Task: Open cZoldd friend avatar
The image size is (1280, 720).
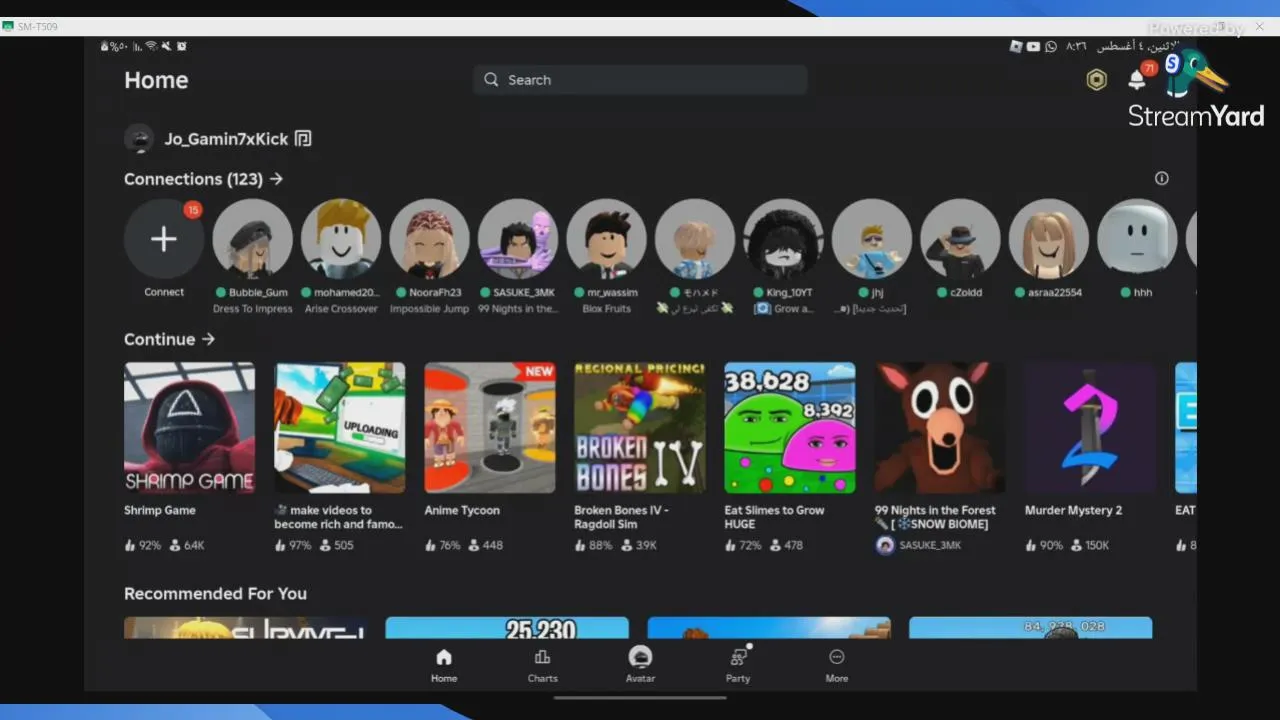Action: (x=960, y=239)
